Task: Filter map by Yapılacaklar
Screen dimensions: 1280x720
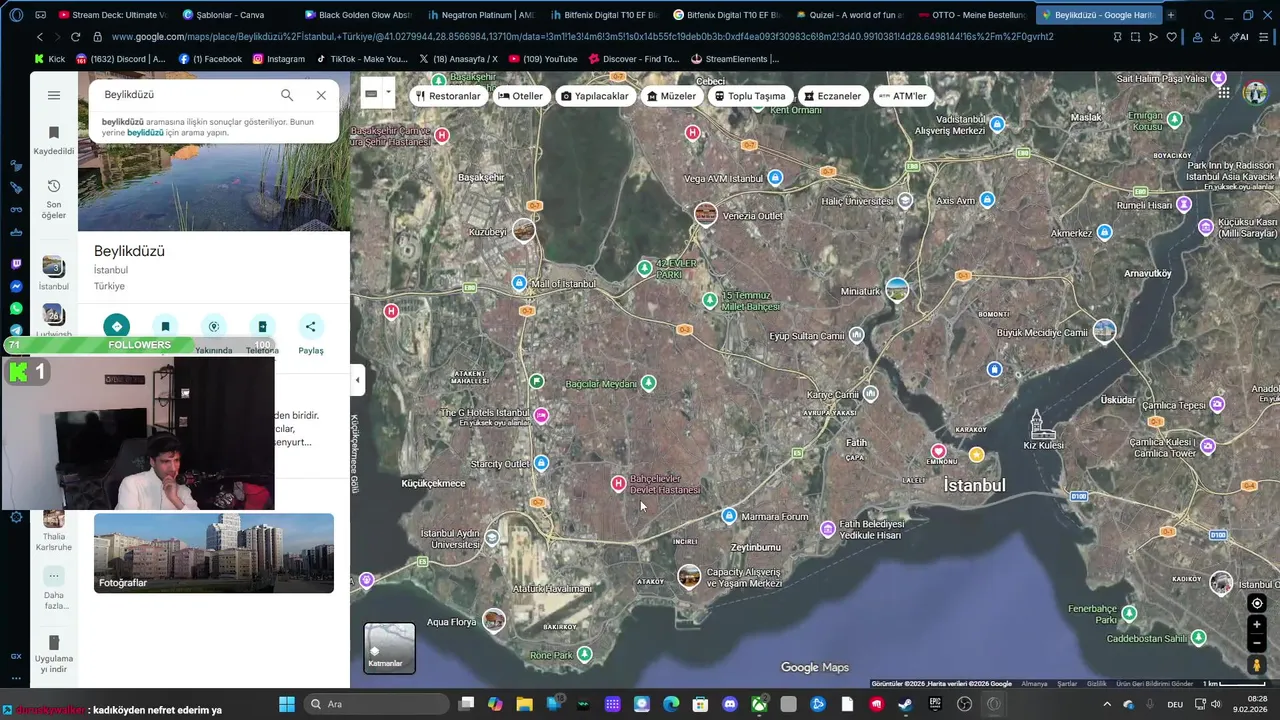Action: pos(595,96)
